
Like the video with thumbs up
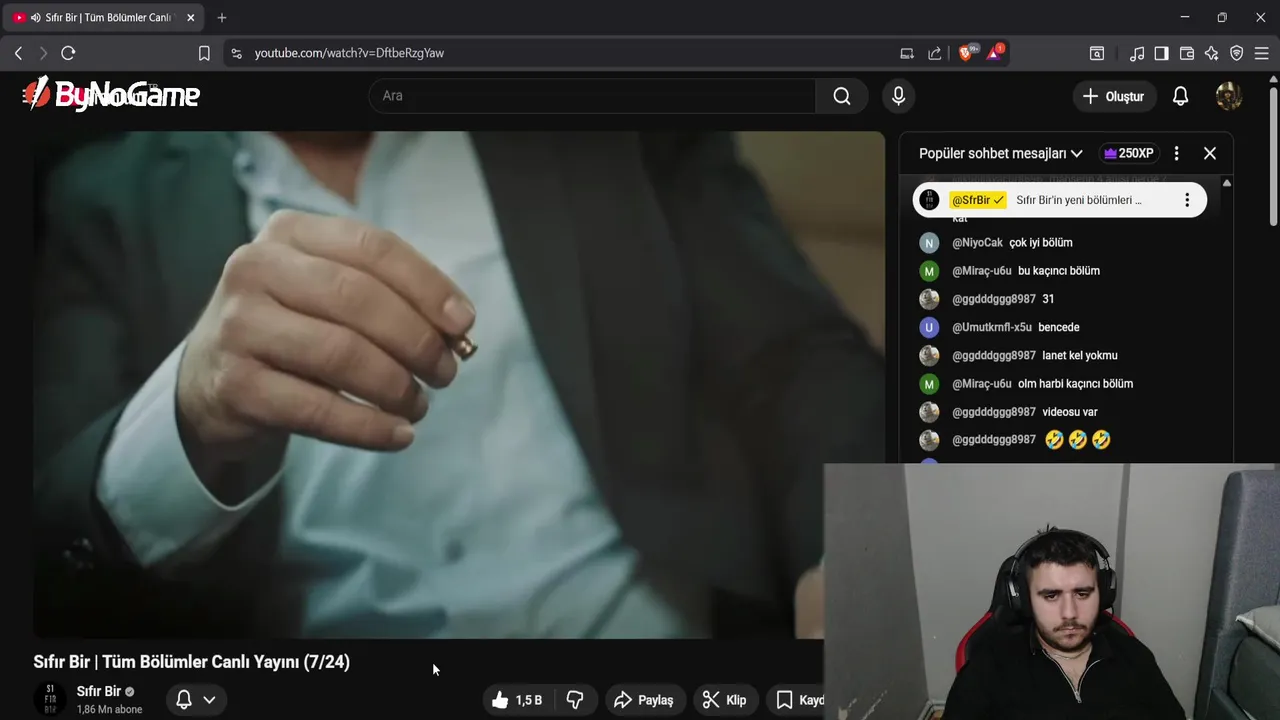point(517,700)
